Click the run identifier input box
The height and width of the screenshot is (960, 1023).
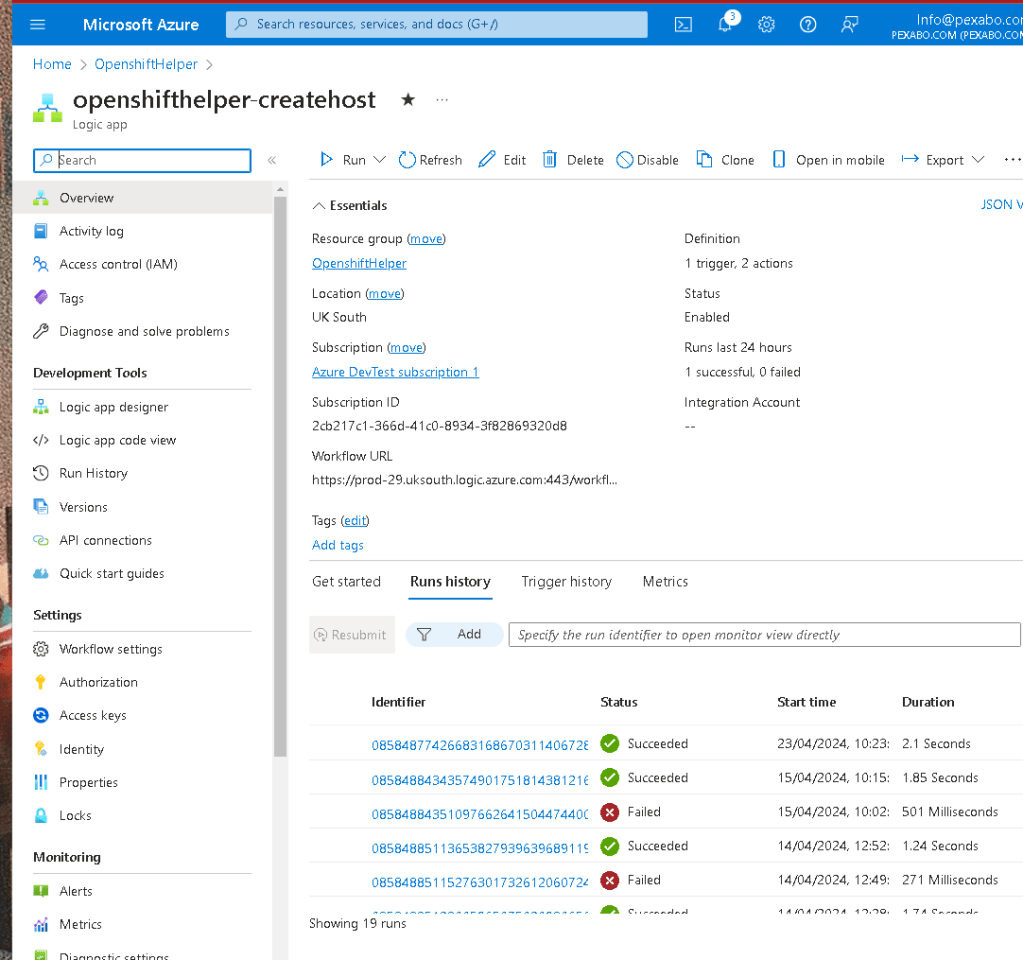coord(764,635)
